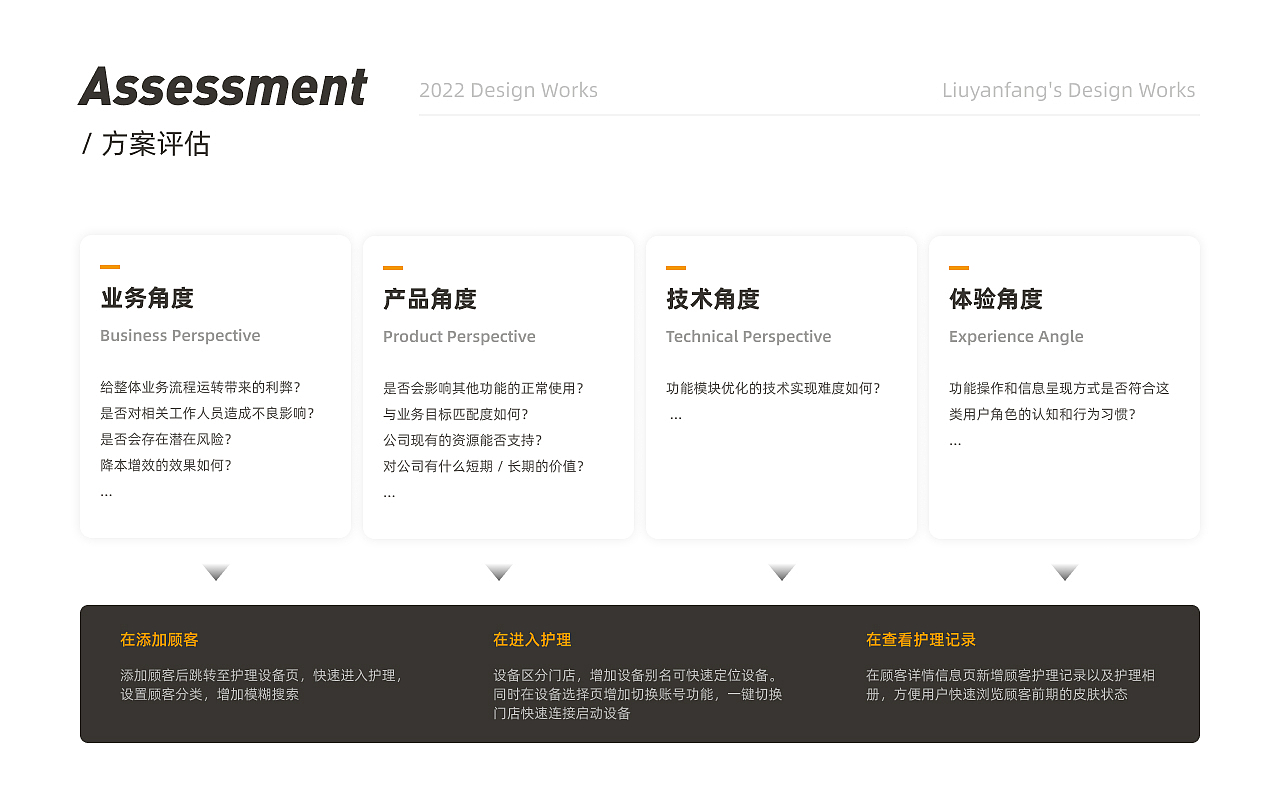
Task: Click line 给整体业务流程运转带来的利弊？
Action: (x=200, y=387)
